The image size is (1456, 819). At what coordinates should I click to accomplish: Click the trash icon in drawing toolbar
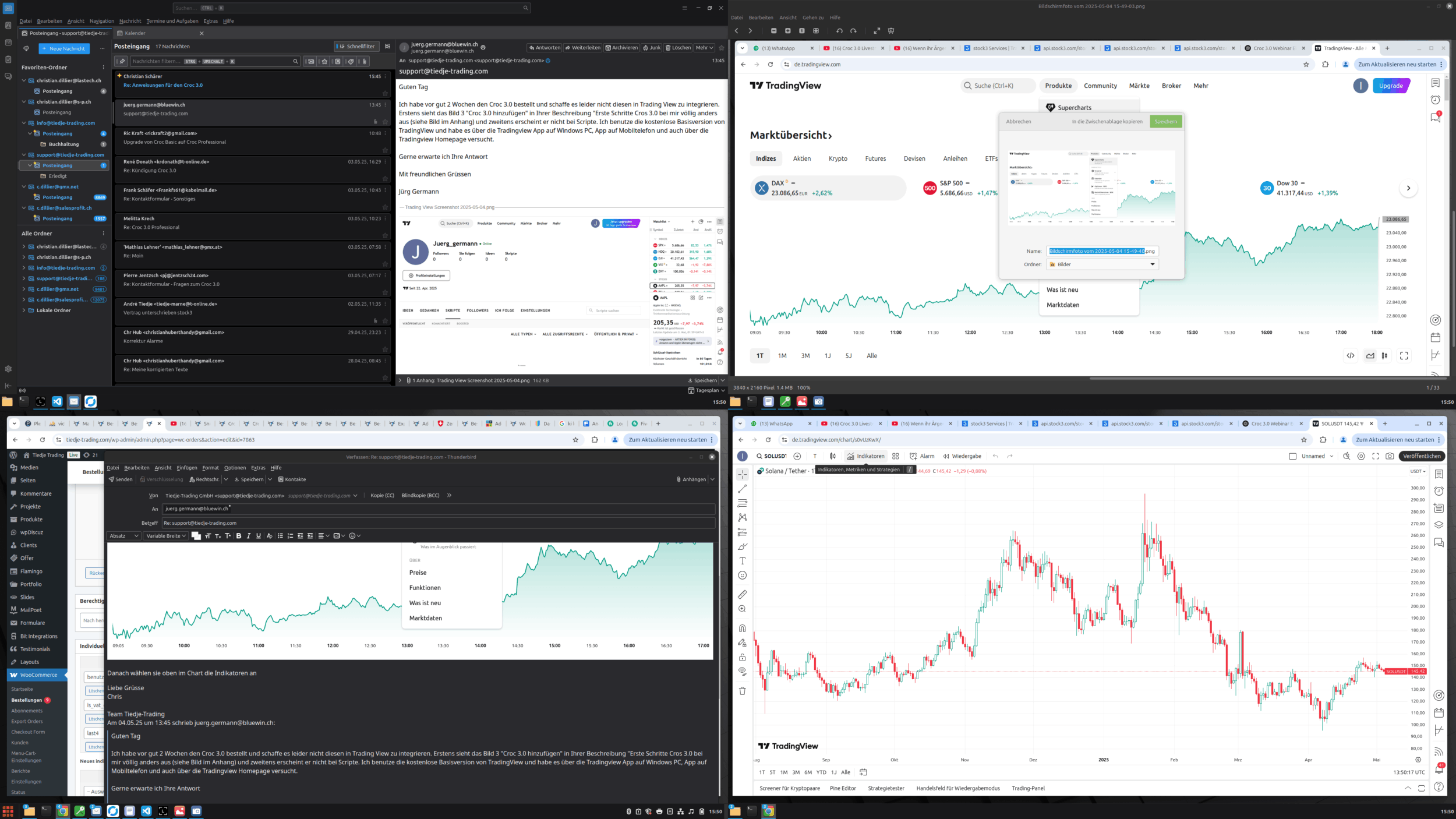pos(742,691)
